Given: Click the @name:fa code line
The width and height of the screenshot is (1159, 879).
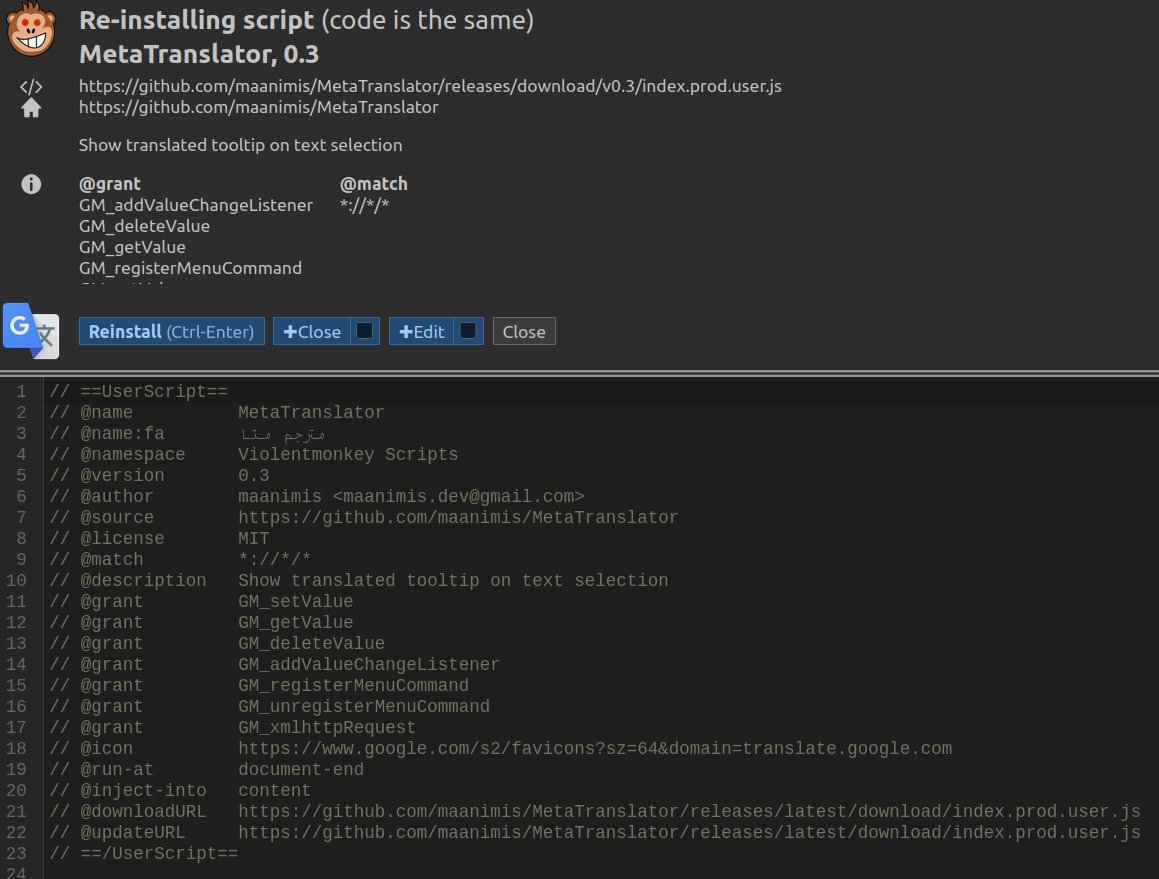Looking at the screenshot, I should (x=187, y=433).
